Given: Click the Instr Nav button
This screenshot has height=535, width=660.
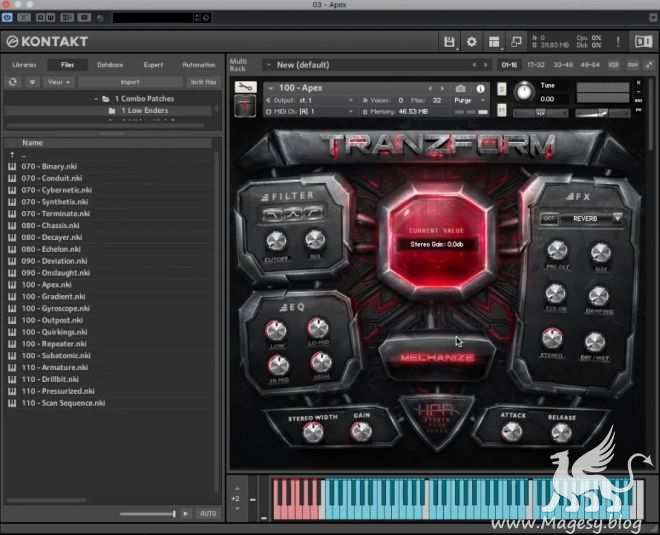Looking at the screenshot, I should [203, 82].
